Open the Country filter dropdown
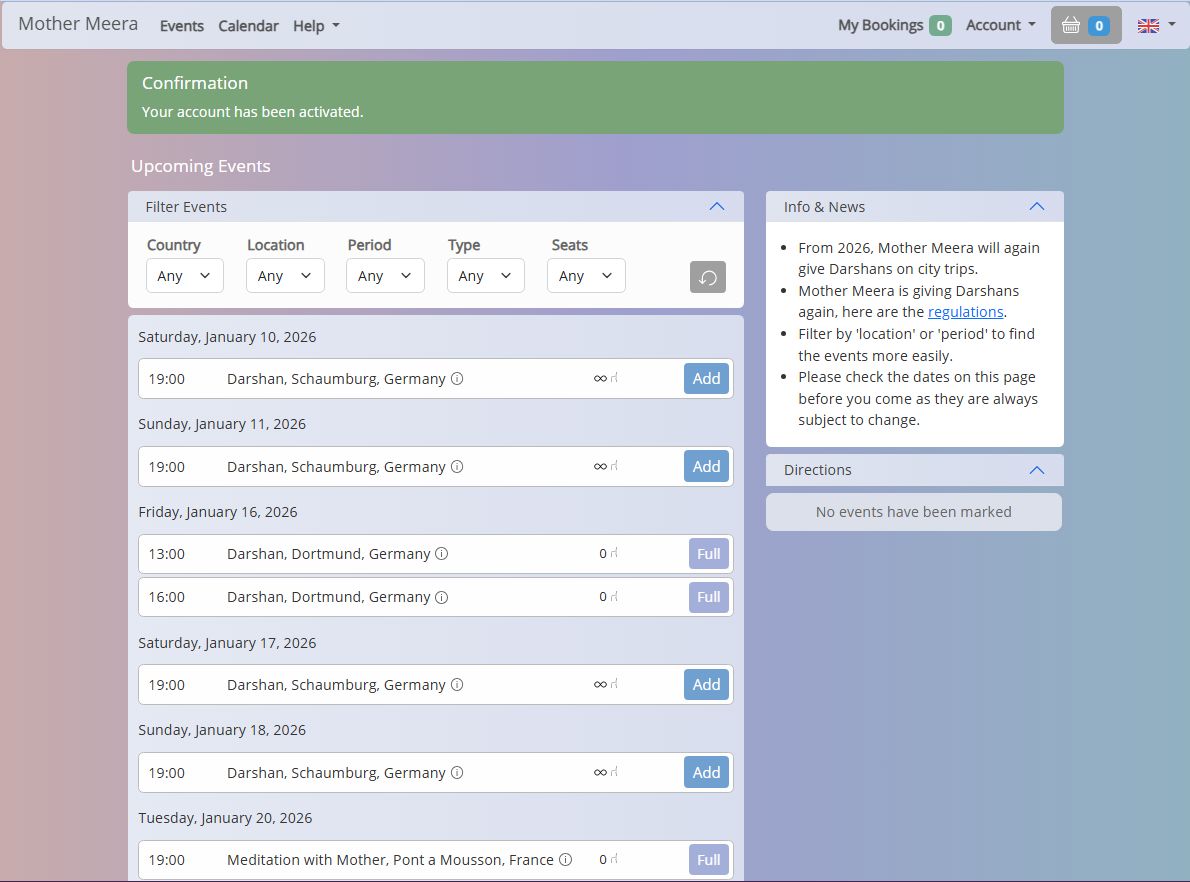This screenshot has width=1190, height=882. pyautogui.click(x=184, y=275)
